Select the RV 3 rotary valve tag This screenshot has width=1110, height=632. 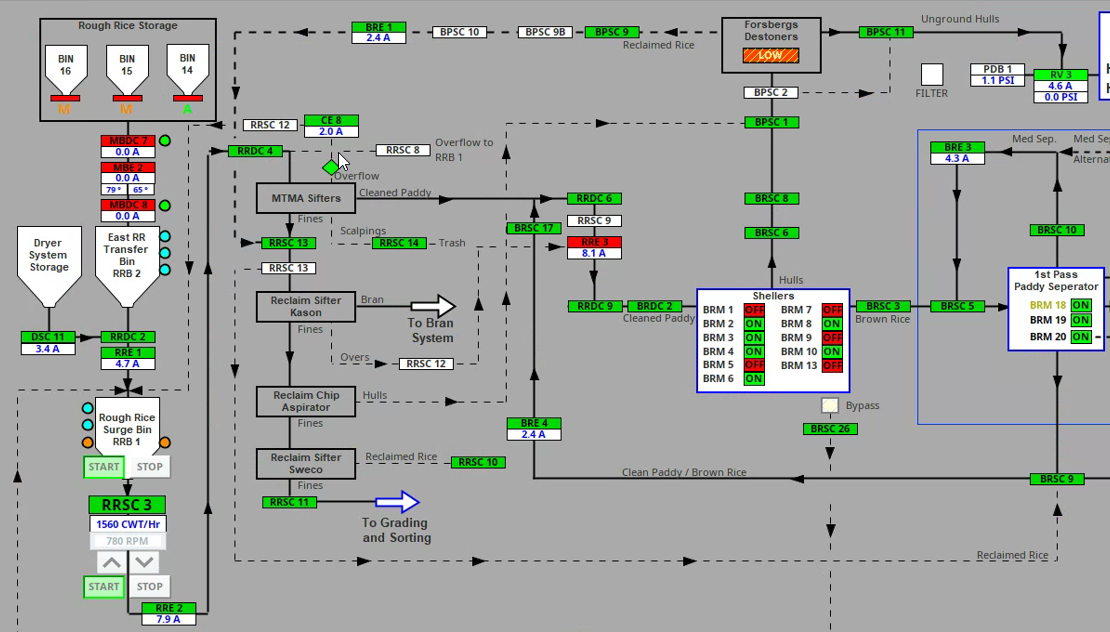[1060, 74]
